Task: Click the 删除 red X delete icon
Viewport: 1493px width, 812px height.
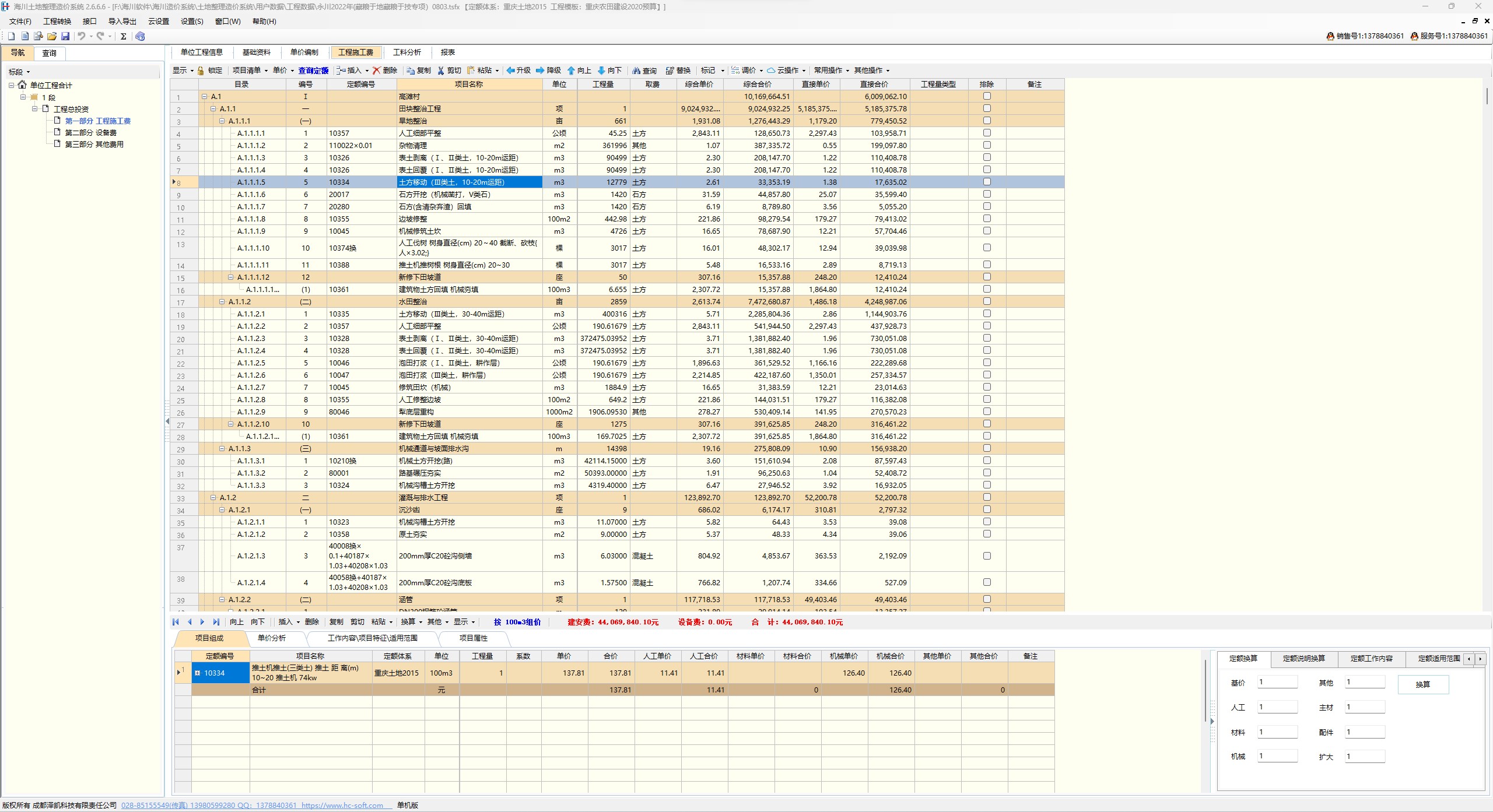Action: [x=377, y=71]
